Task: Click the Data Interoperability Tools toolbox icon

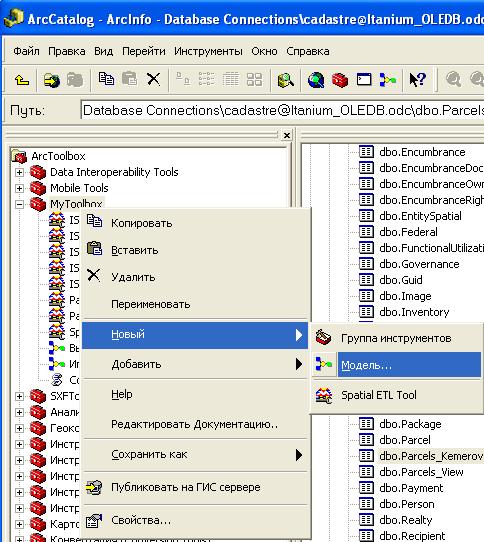Action: click(x=38, y=172)
